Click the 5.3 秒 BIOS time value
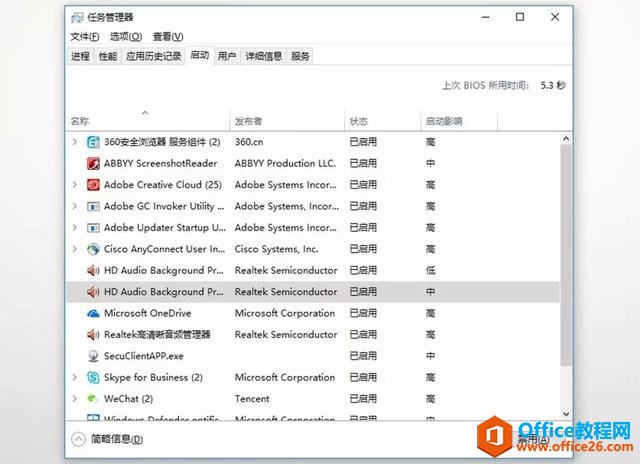This screenshot has height=464, width=640. click(553, 86)
